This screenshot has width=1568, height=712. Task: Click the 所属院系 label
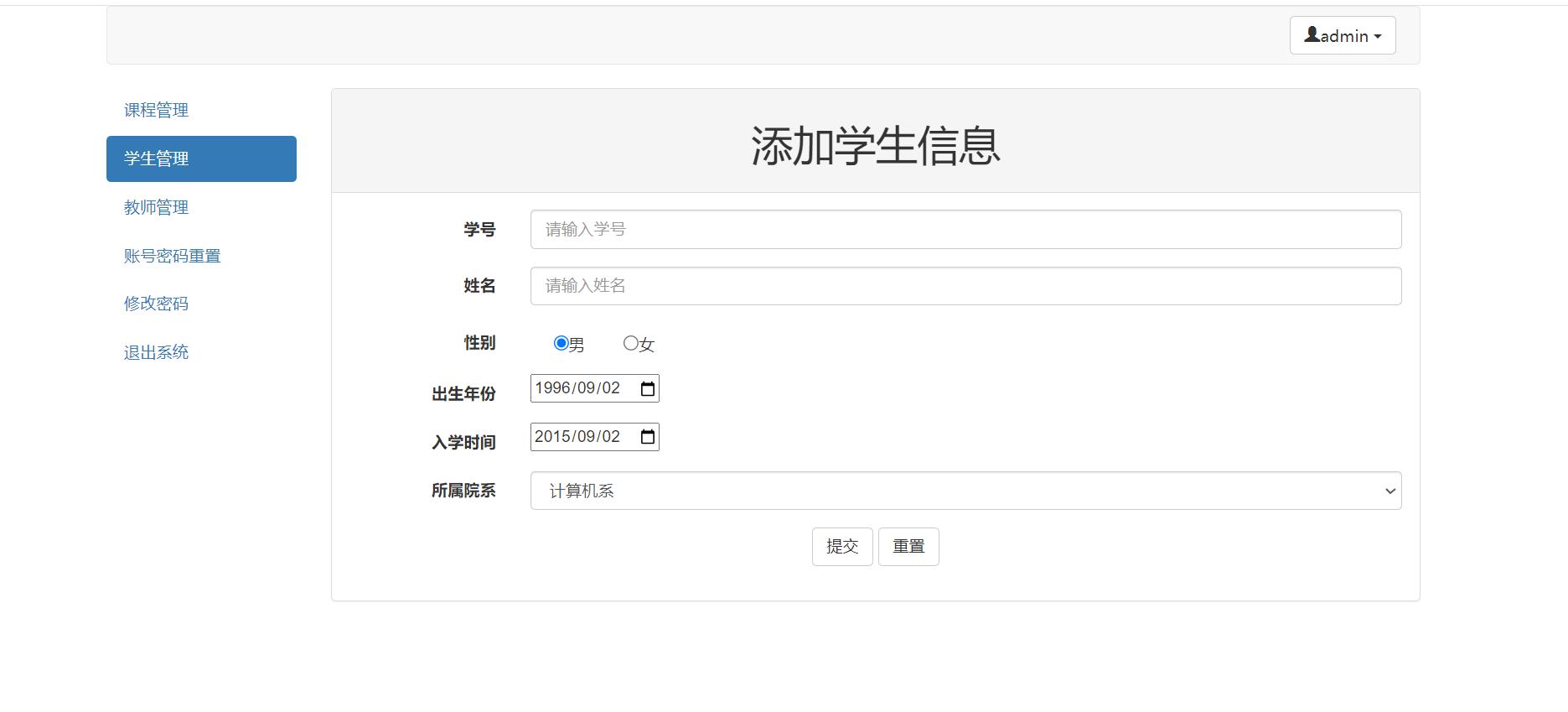tap(463, 491)
